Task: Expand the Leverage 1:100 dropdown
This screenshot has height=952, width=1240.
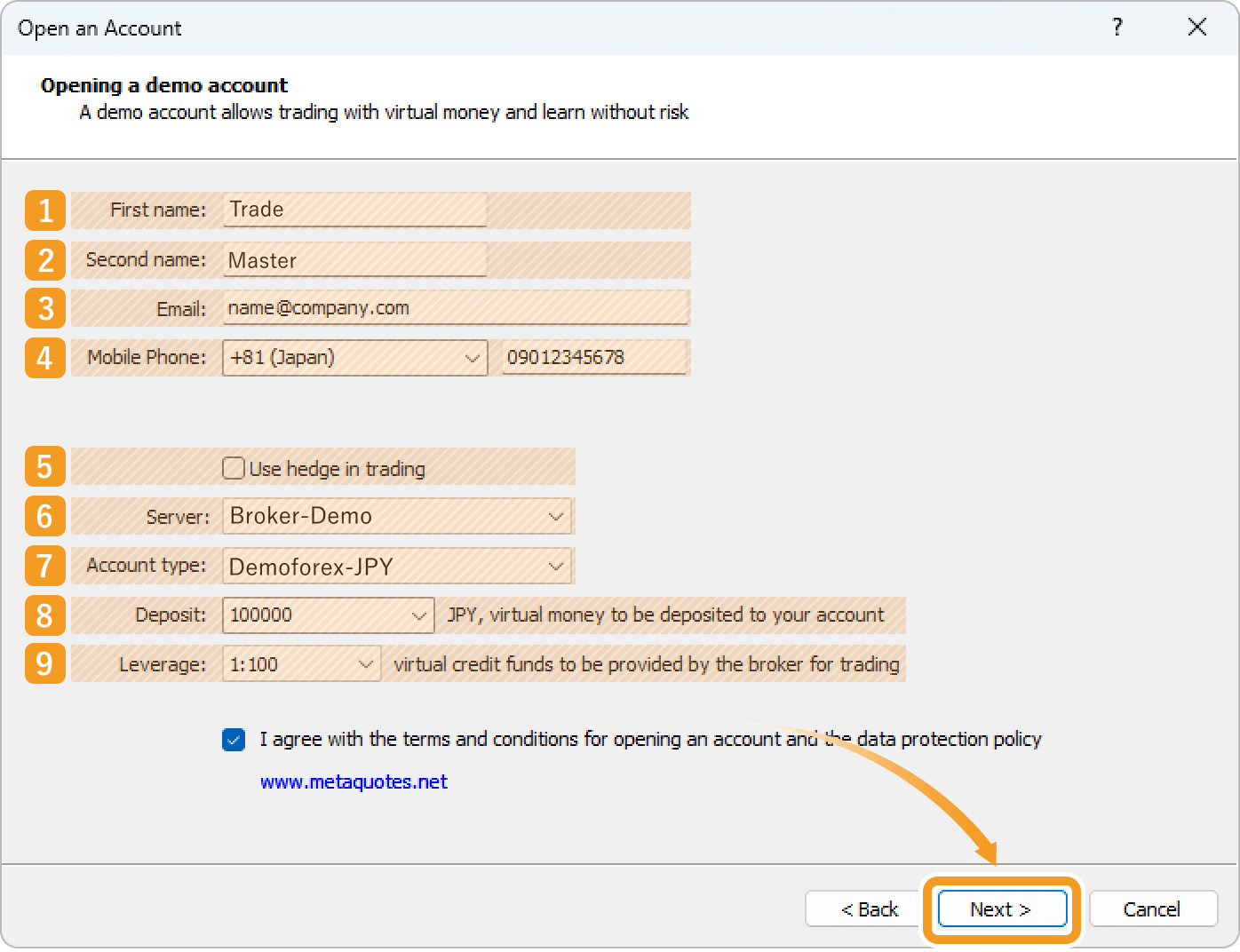Action: point(301,664)
